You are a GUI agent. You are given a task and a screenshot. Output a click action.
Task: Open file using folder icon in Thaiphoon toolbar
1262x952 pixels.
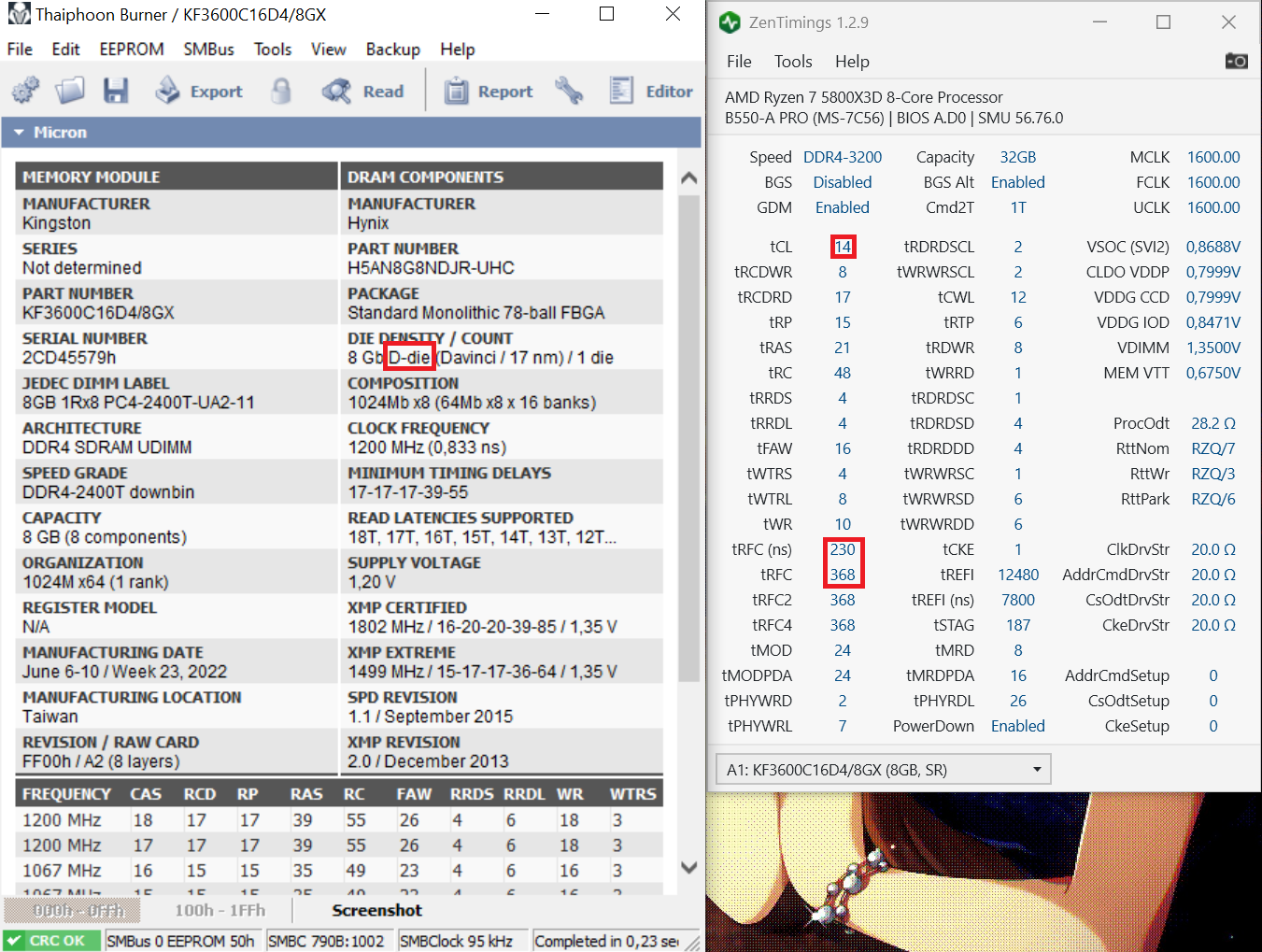[x=70, y=91]
